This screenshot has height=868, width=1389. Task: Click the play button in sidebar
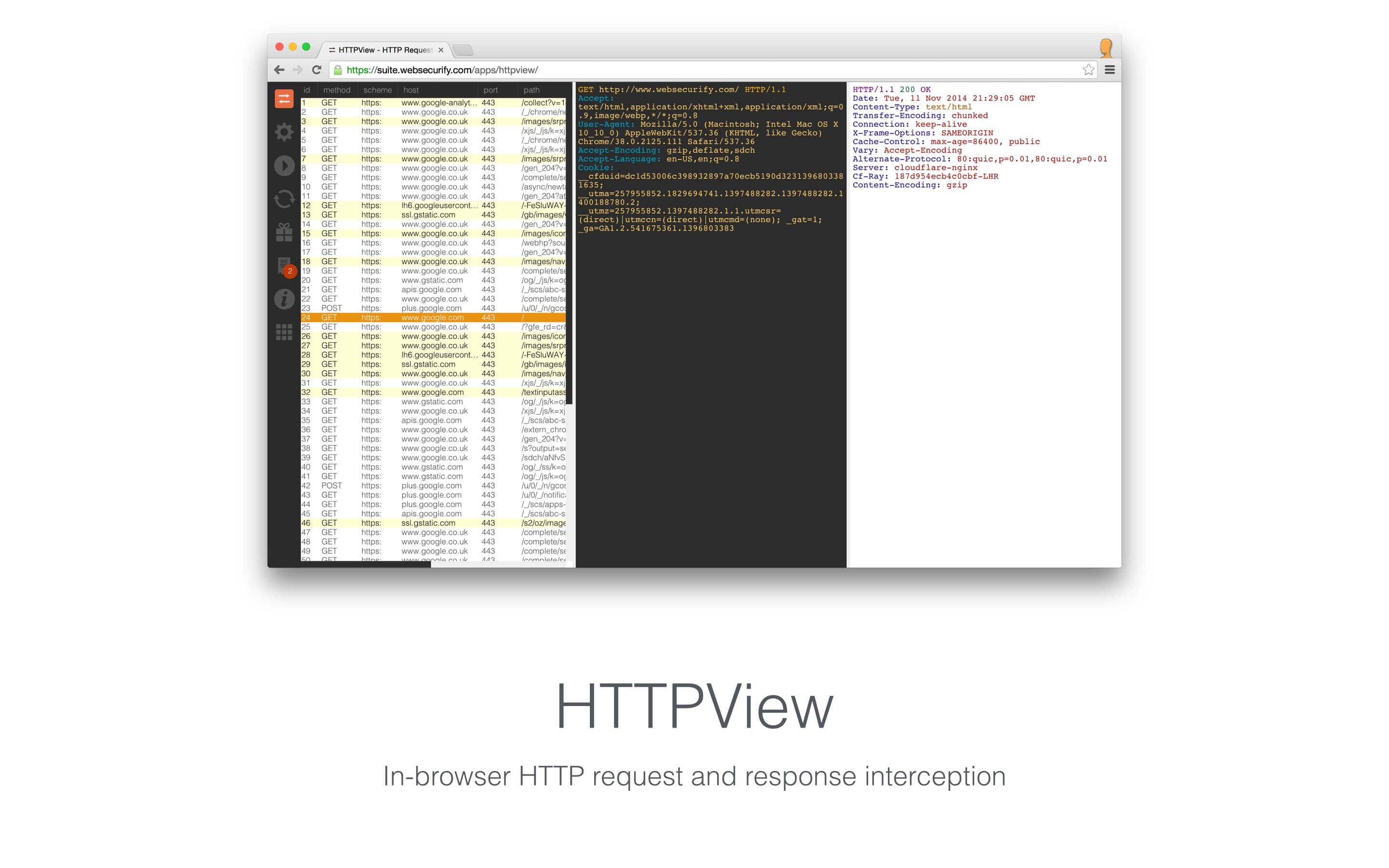tap(284, 166)
